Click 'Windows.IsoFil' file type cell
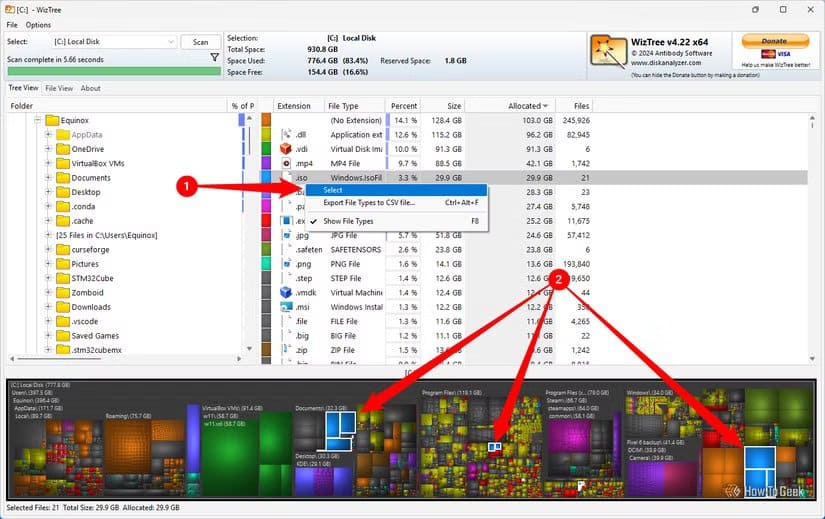 356,178
